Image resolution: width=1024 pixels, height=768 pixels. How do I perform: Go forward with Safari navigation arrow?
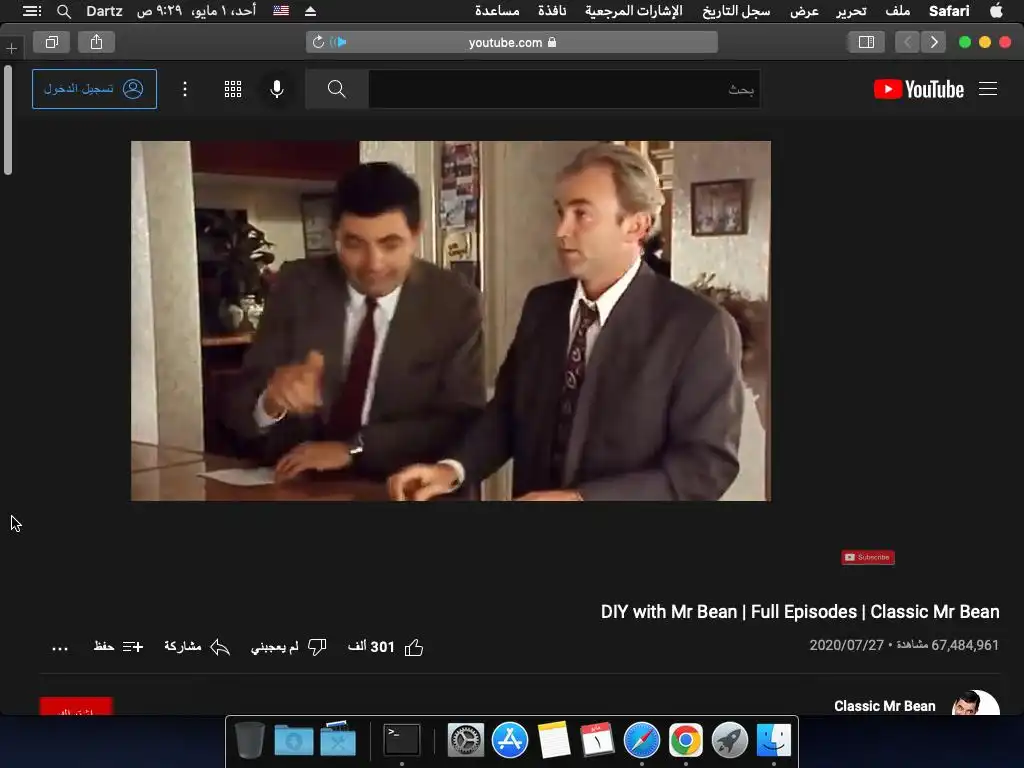click(x=907, y=42)
